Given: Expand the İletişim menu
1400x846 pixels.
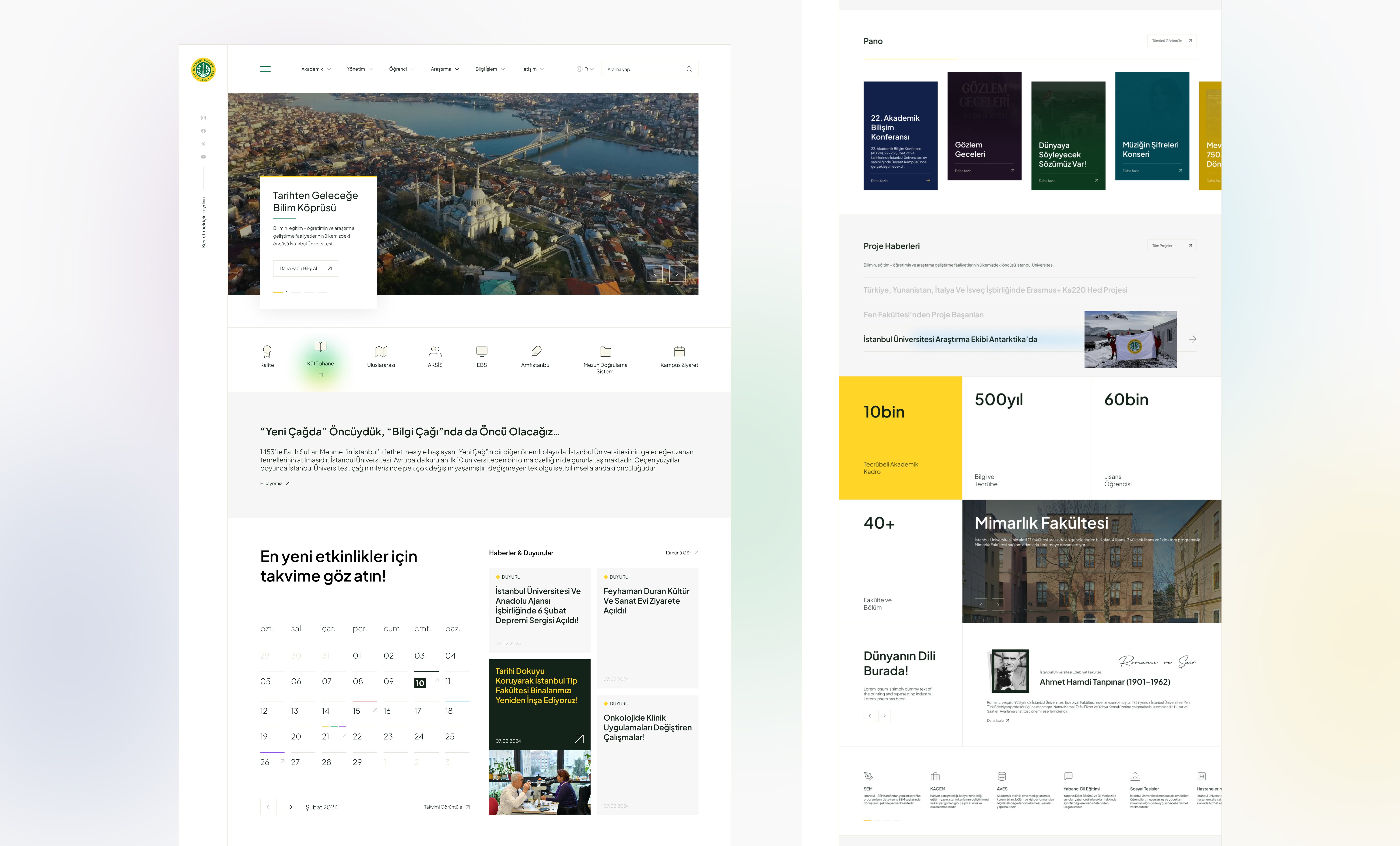Looking at the screenshot, I should pos(533,69).
